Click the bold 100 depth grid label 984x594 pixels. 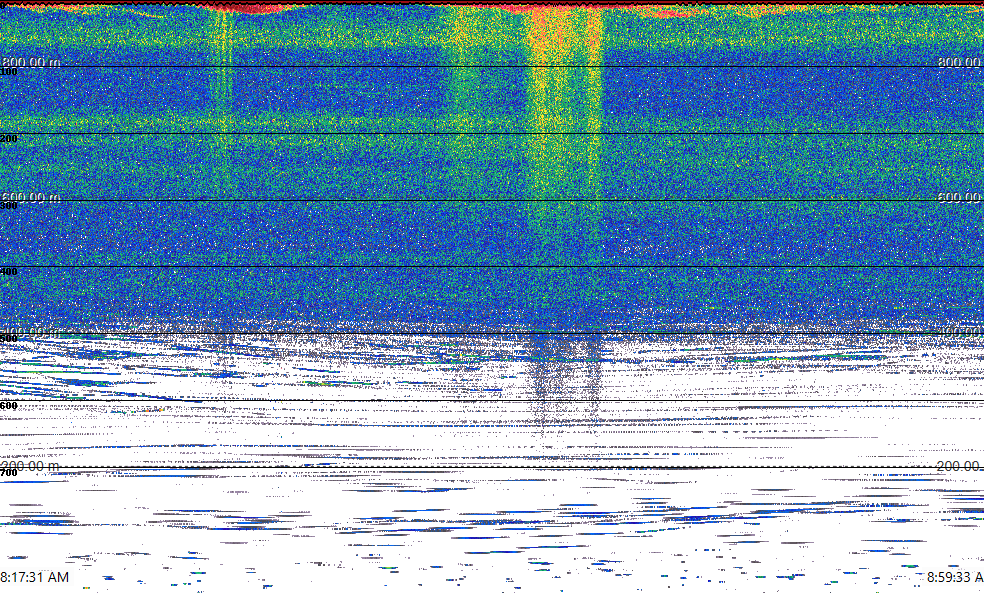pos(9,72)
